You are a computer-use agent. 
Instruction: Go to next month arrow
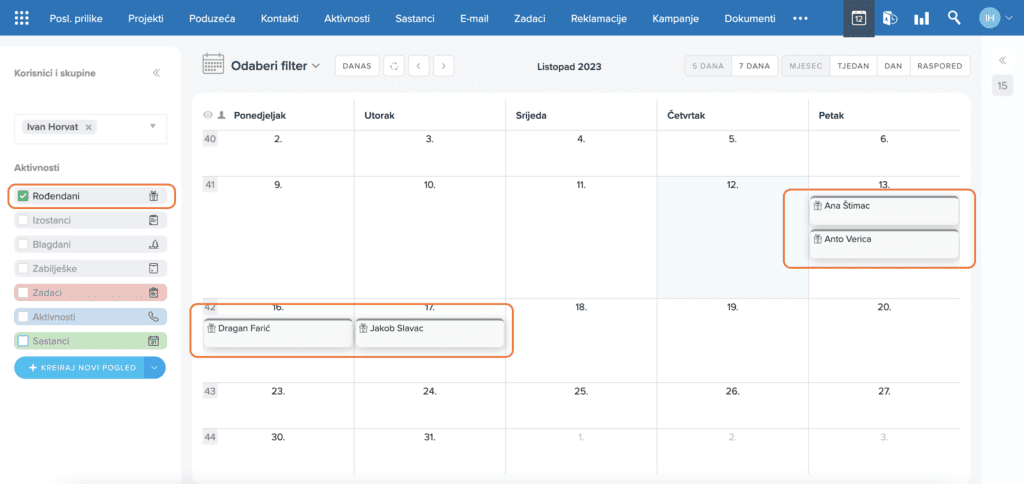click(x=443, y=66)
